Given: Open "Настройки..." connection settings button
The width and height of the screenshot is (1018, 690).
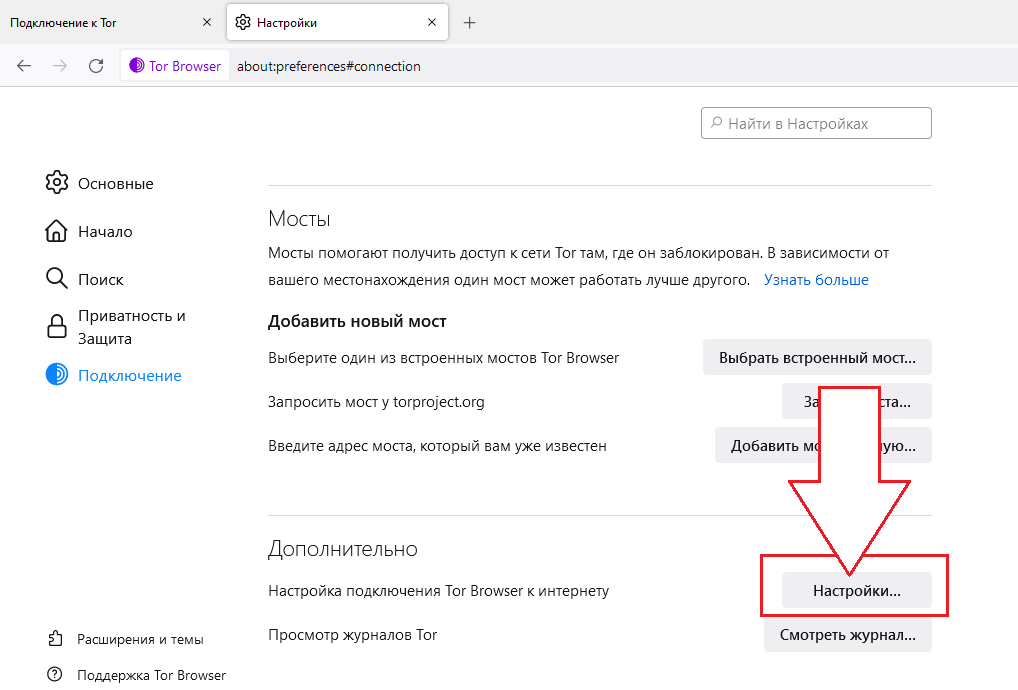Looking at the screenshot, I should (x=857, y=591).
